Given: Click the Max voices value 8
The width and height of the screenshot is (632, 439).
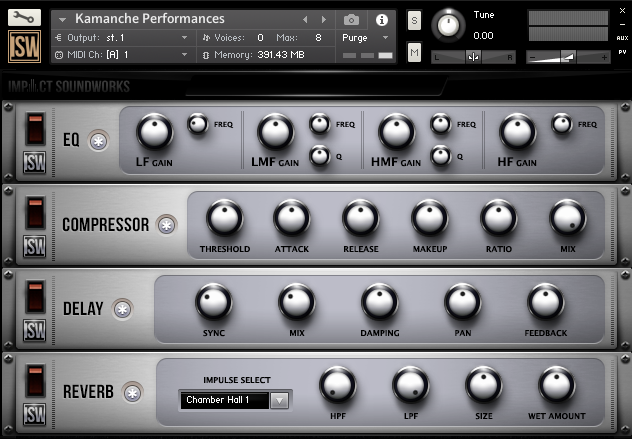Looking at the screenshot, I should point(318,38).
